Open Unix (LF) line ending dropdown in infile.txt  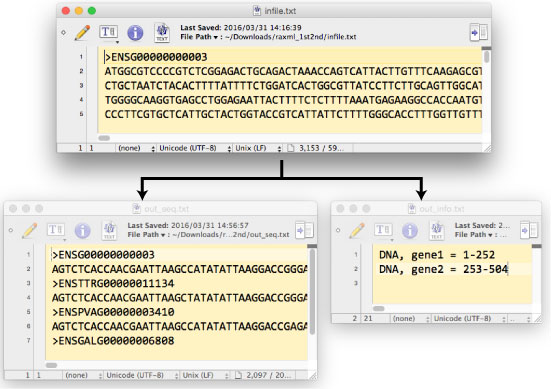coord(258,148)
